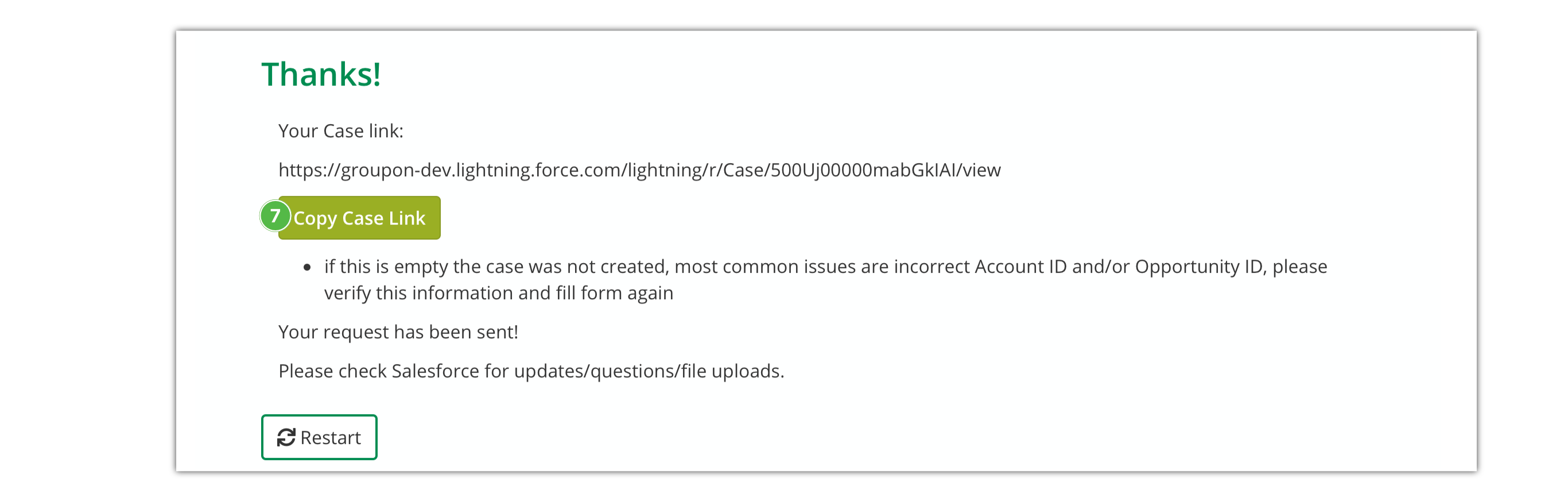Click "Account ID" in the note
The height and width of the screenshot is (494, 1568).
(1021, 267)
